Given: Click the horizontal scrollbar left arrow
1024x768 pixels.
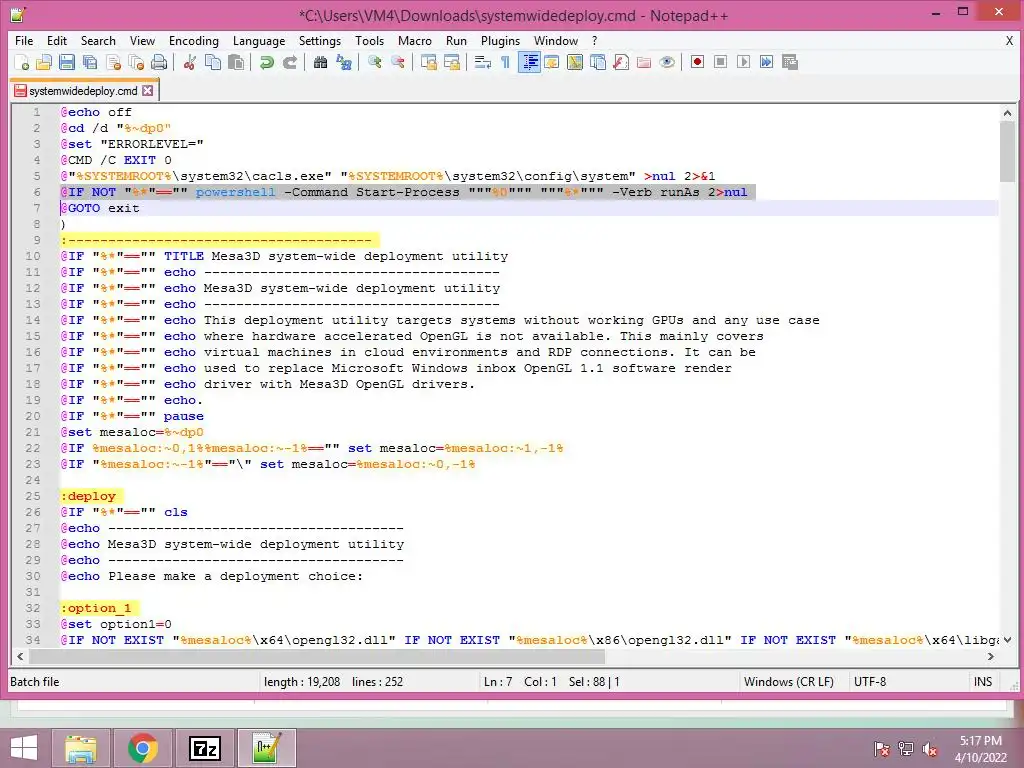Looking at the screenshot, I should point(20,656).
